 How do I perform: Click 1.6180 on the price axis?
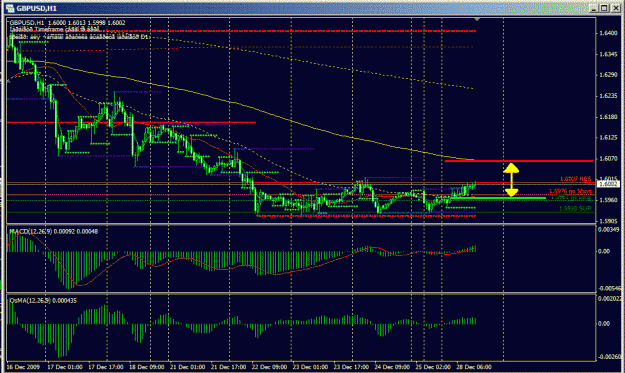click(608, 117)
